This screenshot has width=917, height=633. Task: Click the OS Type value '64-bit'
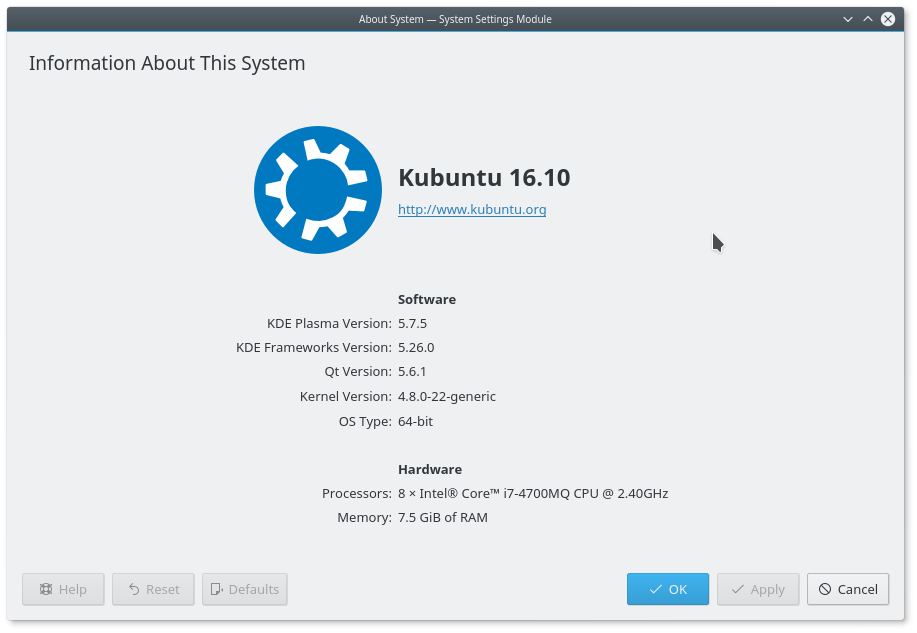click(415, 421)
